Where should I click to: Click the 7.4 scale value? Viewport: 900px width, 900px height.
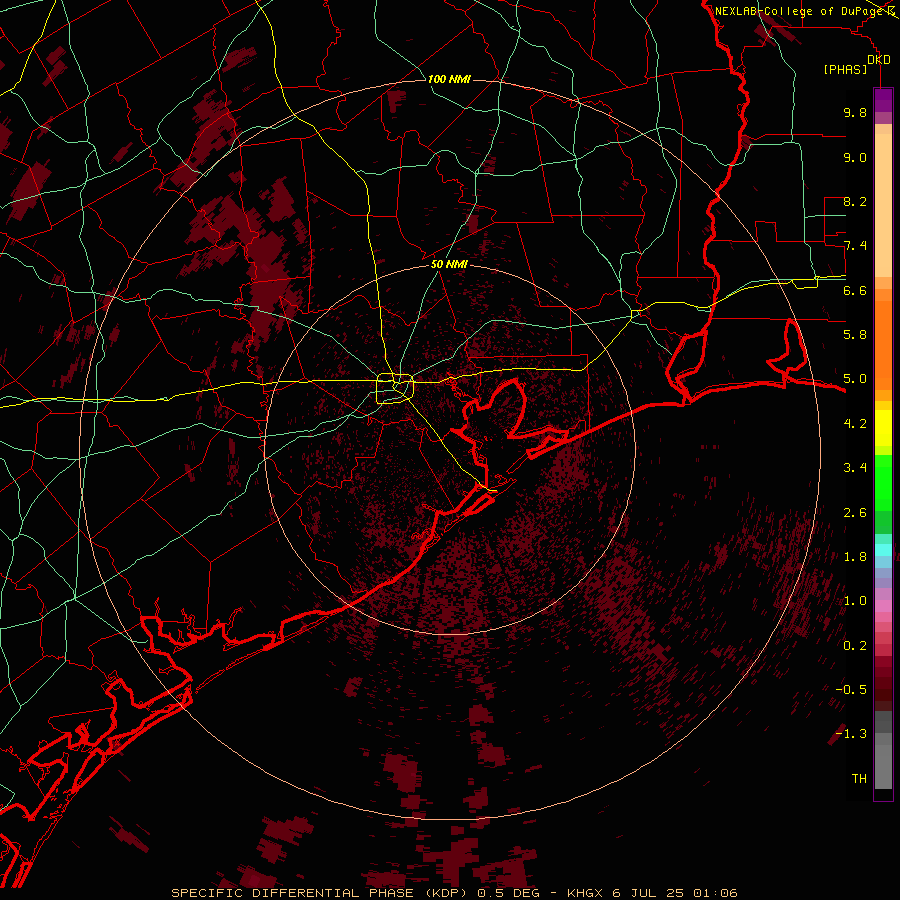[855, 246]
